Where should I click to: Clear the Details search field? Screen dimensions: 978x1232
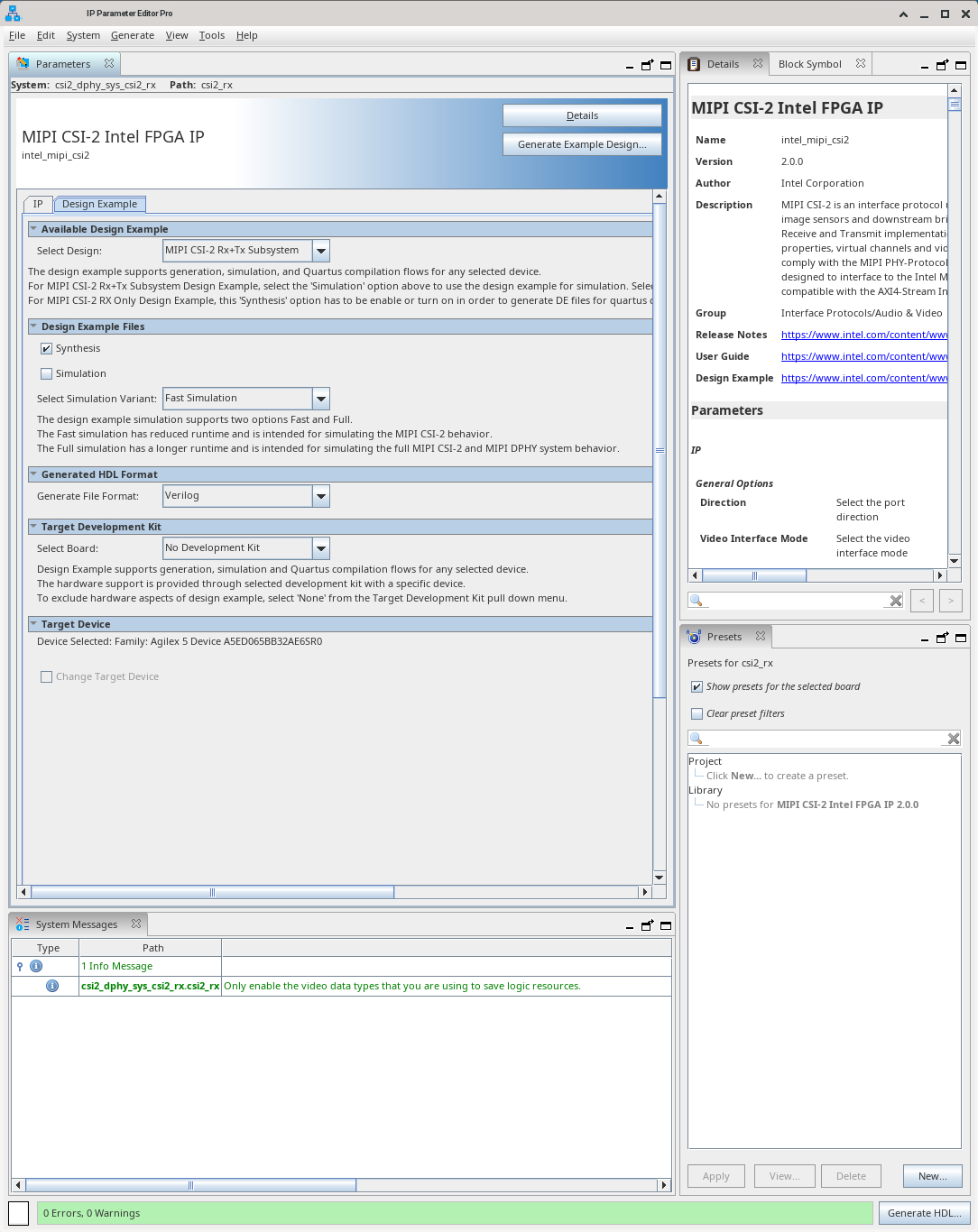pyautogui.click(x=896, y=601)
